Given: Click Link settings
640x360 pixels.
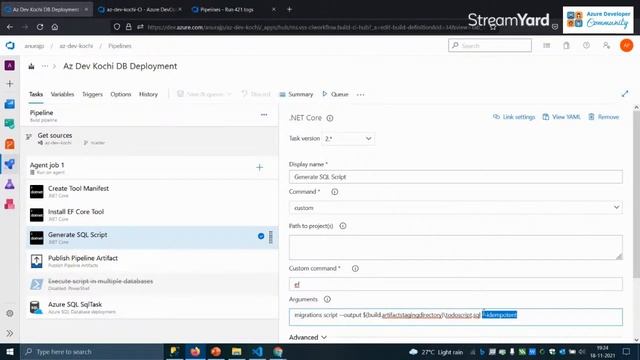Looking at the screenshot, I should coord(514,117).
